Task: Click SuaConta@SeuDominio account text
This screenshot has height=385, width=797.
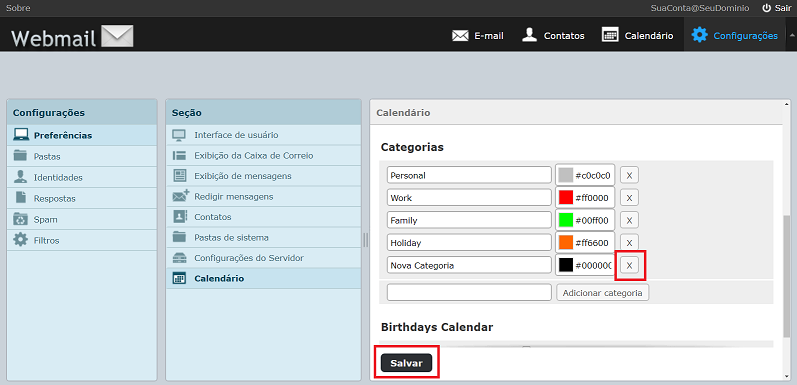Action: pyautogui.click(x=699, y=8)
